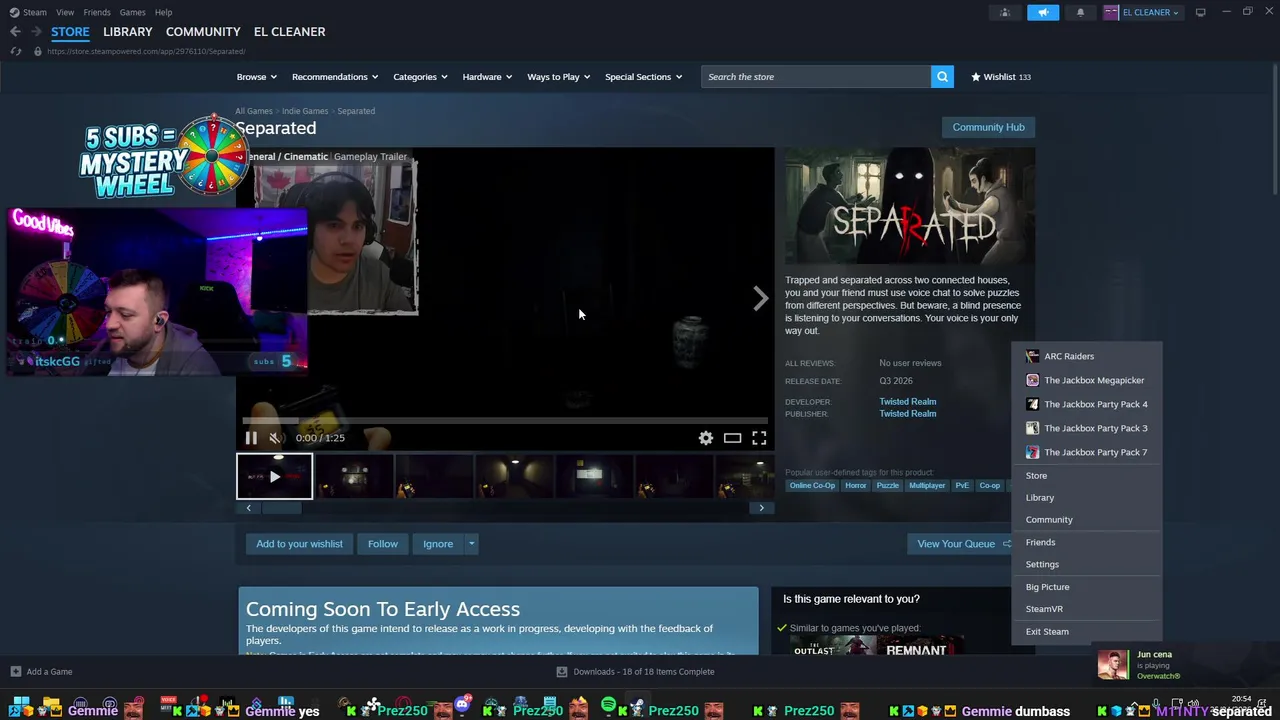Click the video progress bar
This screenshot has width=1280, height=720.
tap(505, 422)
